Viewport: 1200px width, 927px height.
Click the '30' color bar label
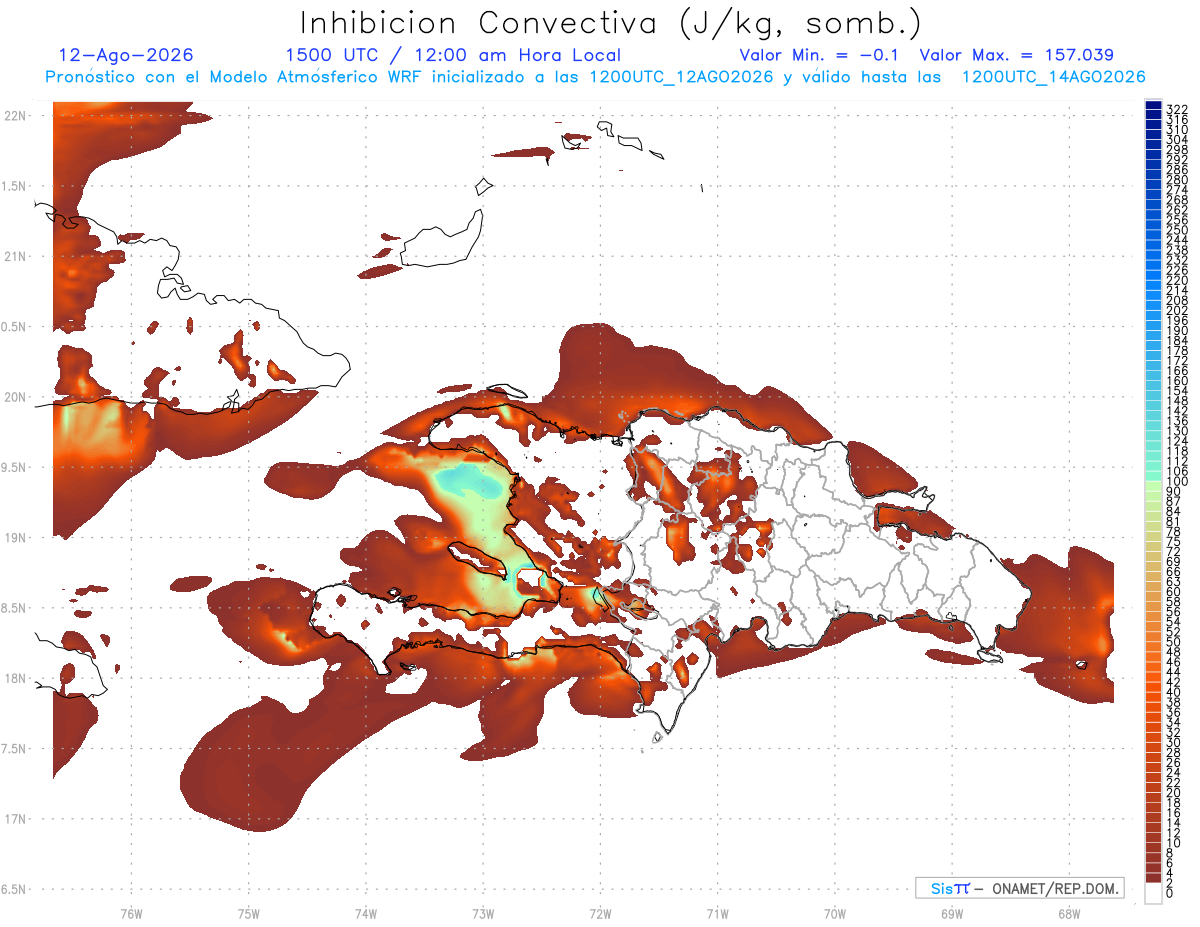[1173, 743]
